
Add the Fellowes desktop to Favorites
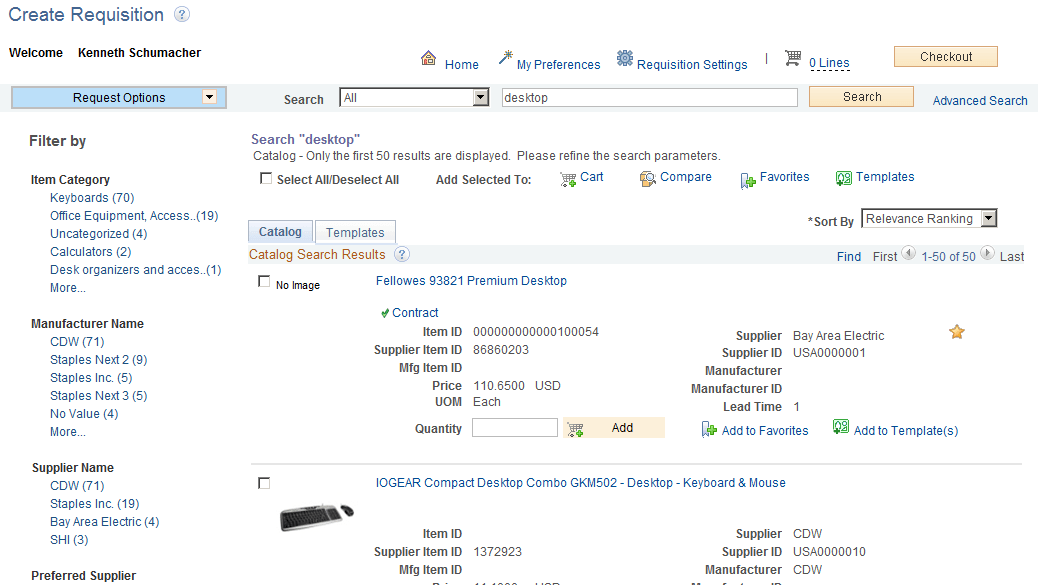pos(765,430)
